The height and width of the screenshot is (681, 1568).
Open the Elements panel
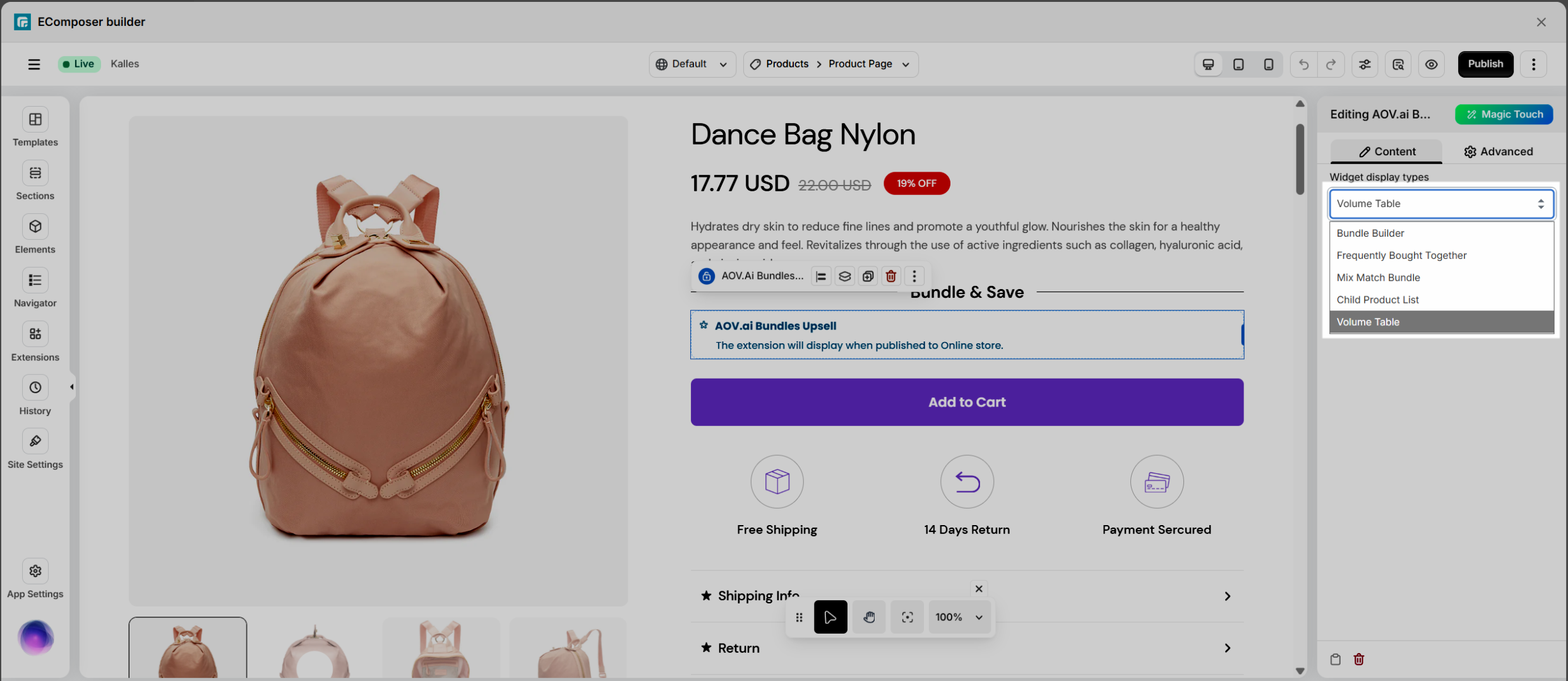(x=35, y=234)
